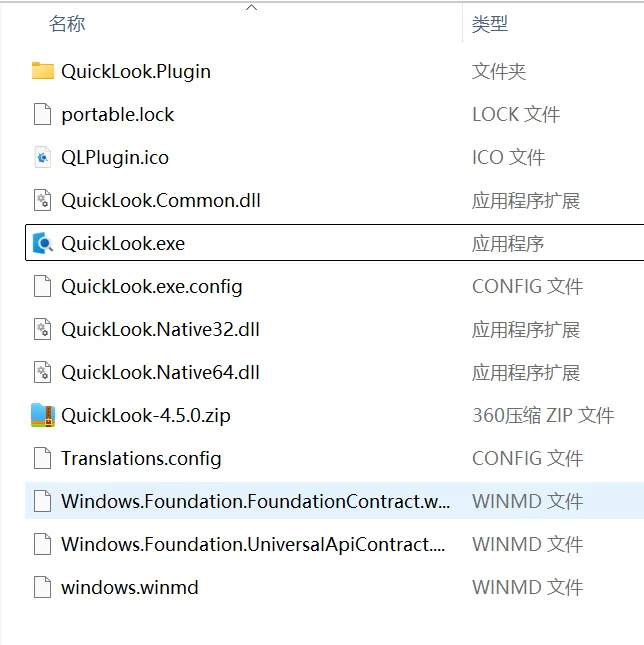
Task: Click the QuickLook.Native64.dll file icon
Action: pyautogui.click(x=43, y=372)
